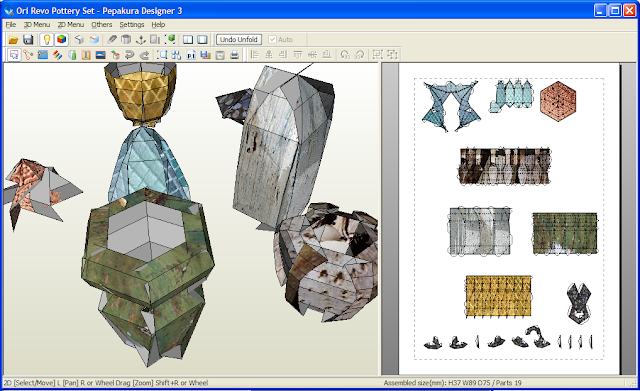Click the red, green and blue stripes icon
Image resolution: width=640 pixels, height=391 pixels.
pos(58,55)
